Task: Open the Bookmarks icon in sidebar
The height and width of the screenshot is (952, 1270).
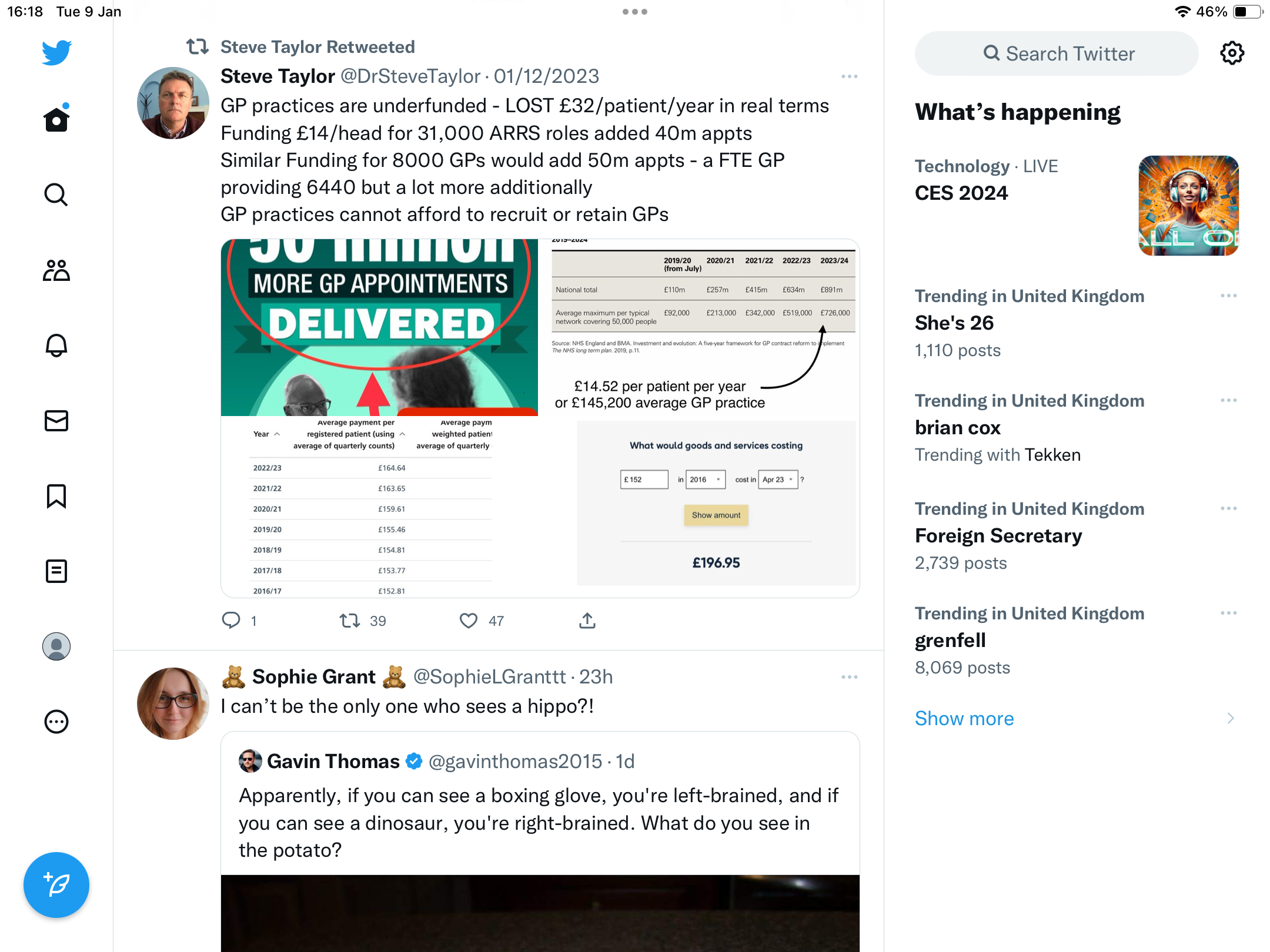Action: (x=56, y=496)
